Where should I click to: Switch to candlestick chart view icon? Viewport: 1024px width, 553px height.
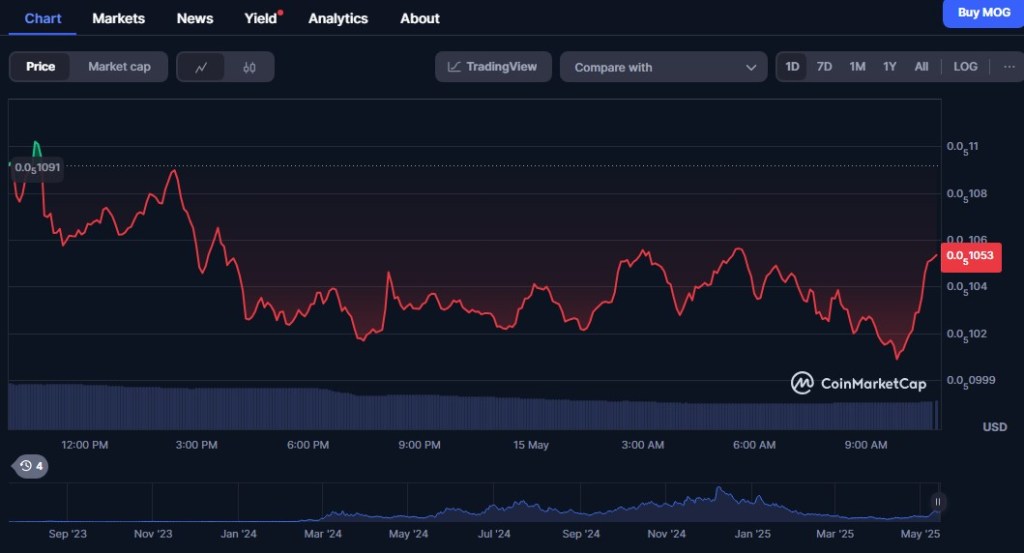click(x=249, y=67)
